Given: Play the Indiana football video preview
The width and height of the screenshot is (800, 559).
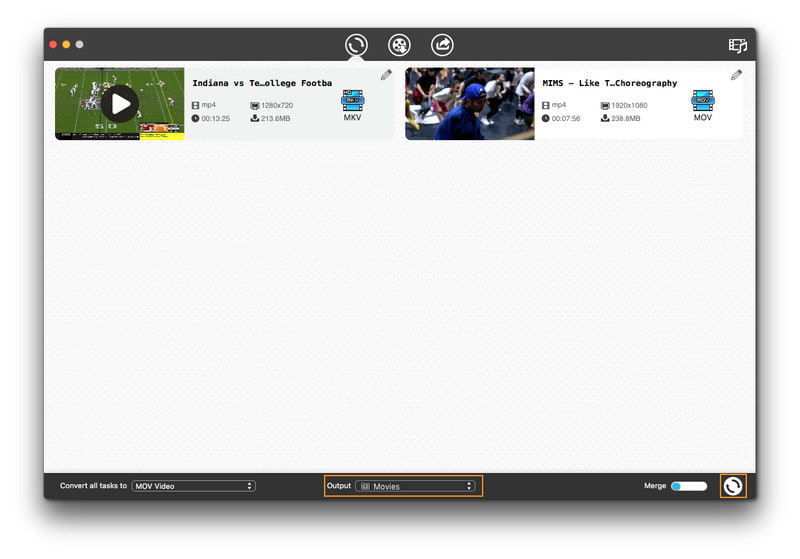Looking at the screenshot, I should click(x=120, y=104).
